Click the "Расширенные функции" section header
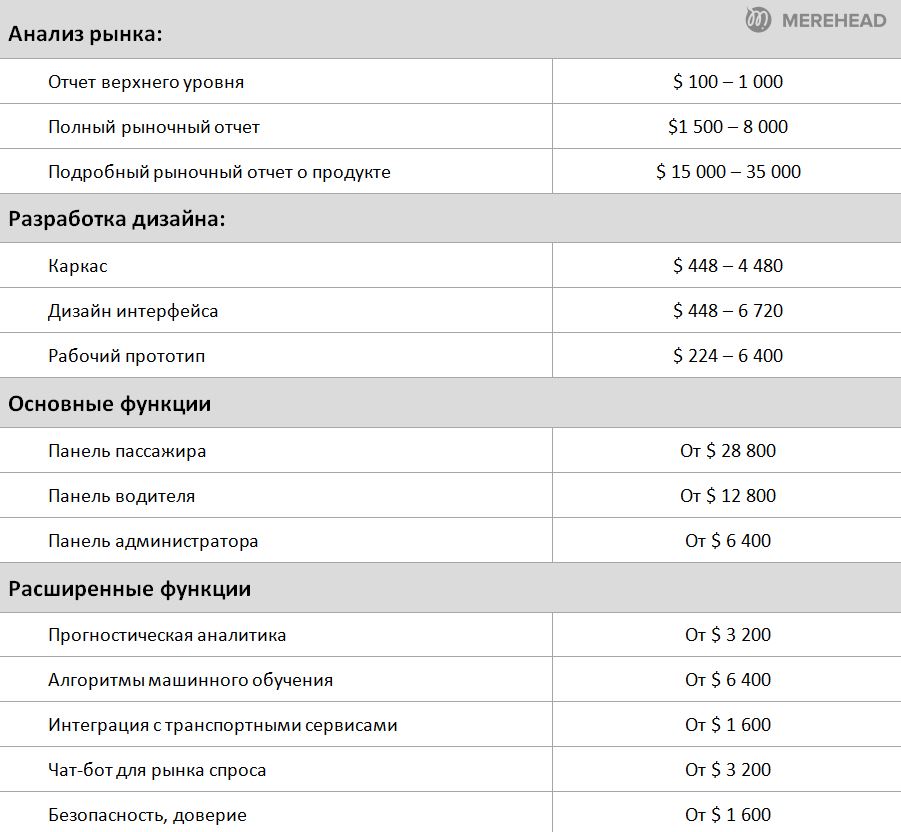 [x=130, y=589]
